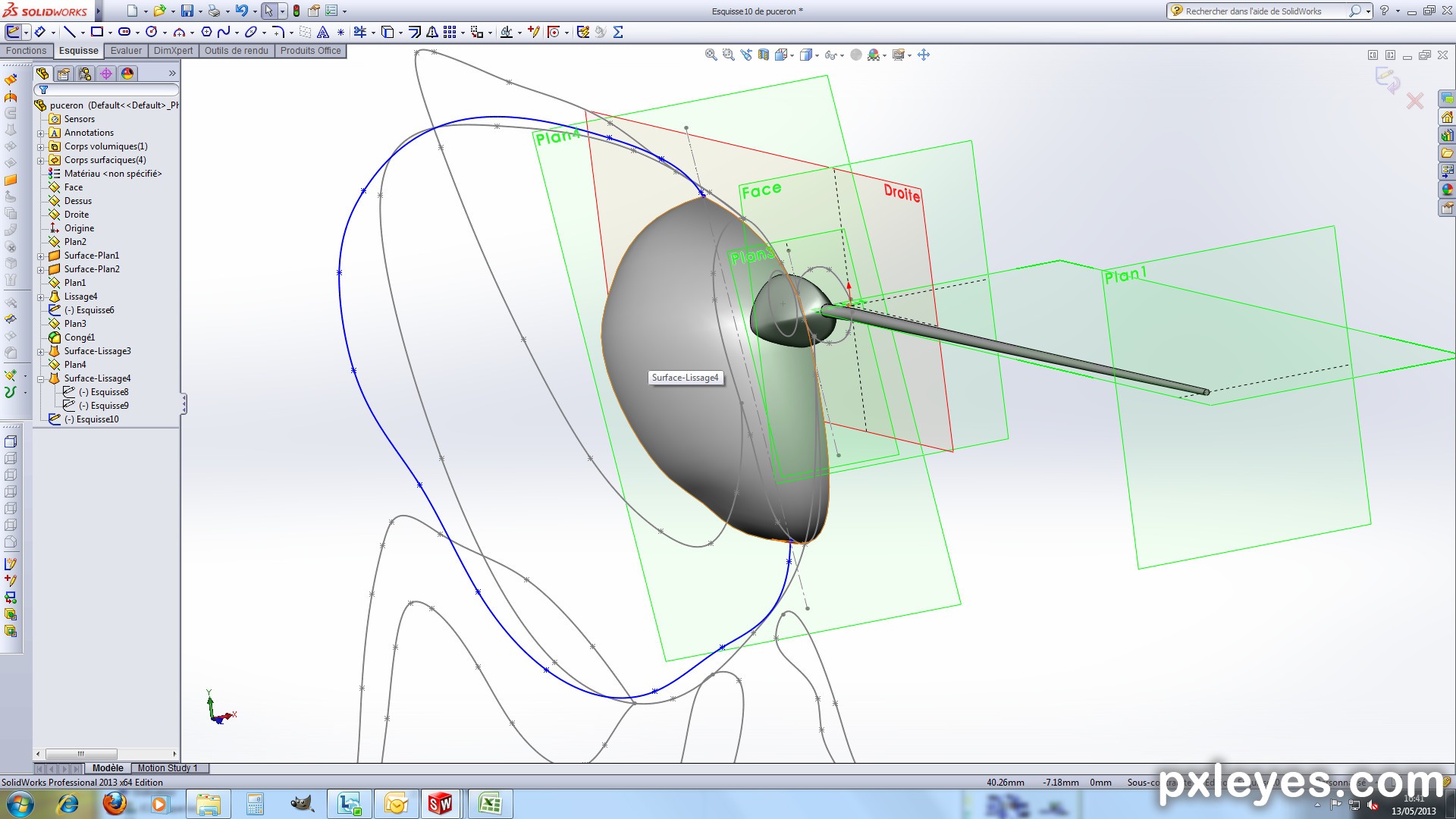Screen dimensions: 1456x819
Task: Select the Point sketch tool
Action: point(340,32)
